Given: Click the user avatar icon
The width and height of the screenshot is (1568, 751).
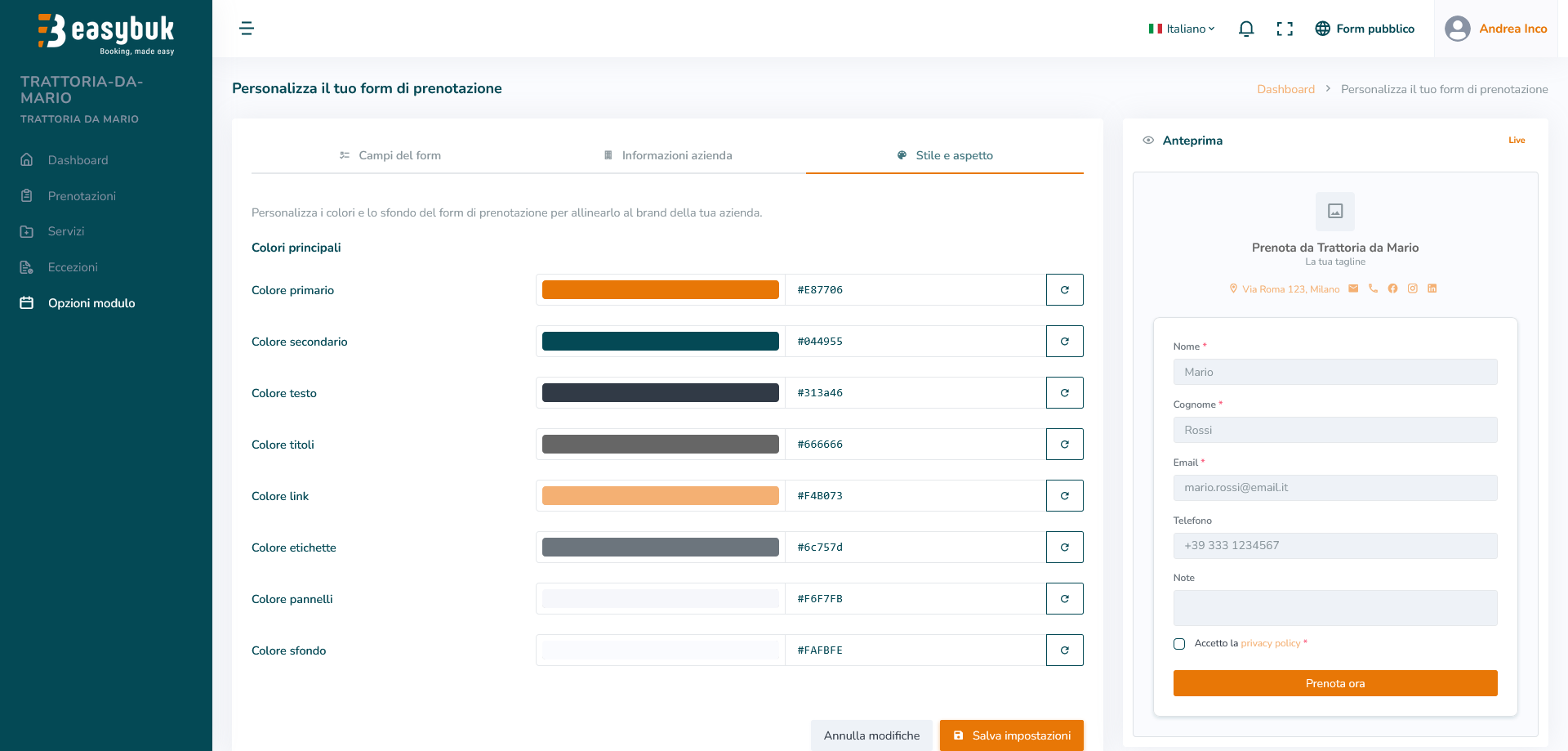Looking at the screenshot, I should pyautogui.click(x=1458, y=29).
